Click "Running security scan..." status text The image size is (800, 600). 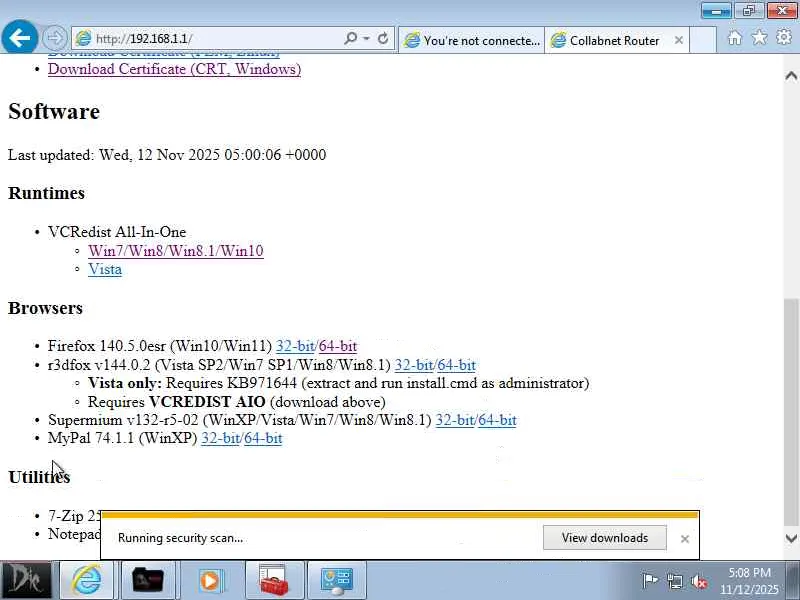pyautogui.click(x=180, y=538)
